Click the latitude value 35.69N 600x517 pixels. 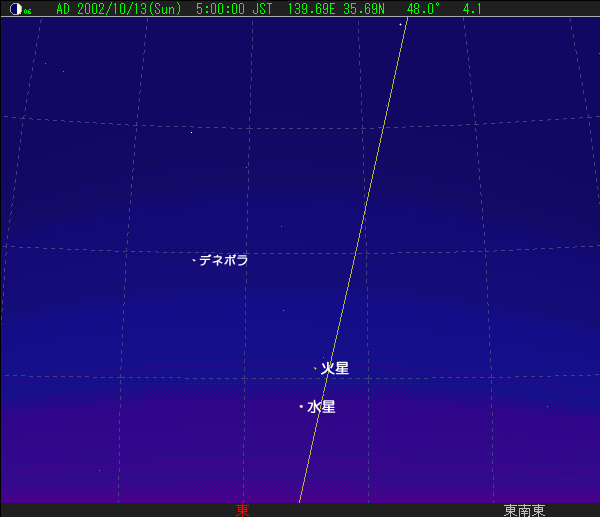tap(364, 9)
